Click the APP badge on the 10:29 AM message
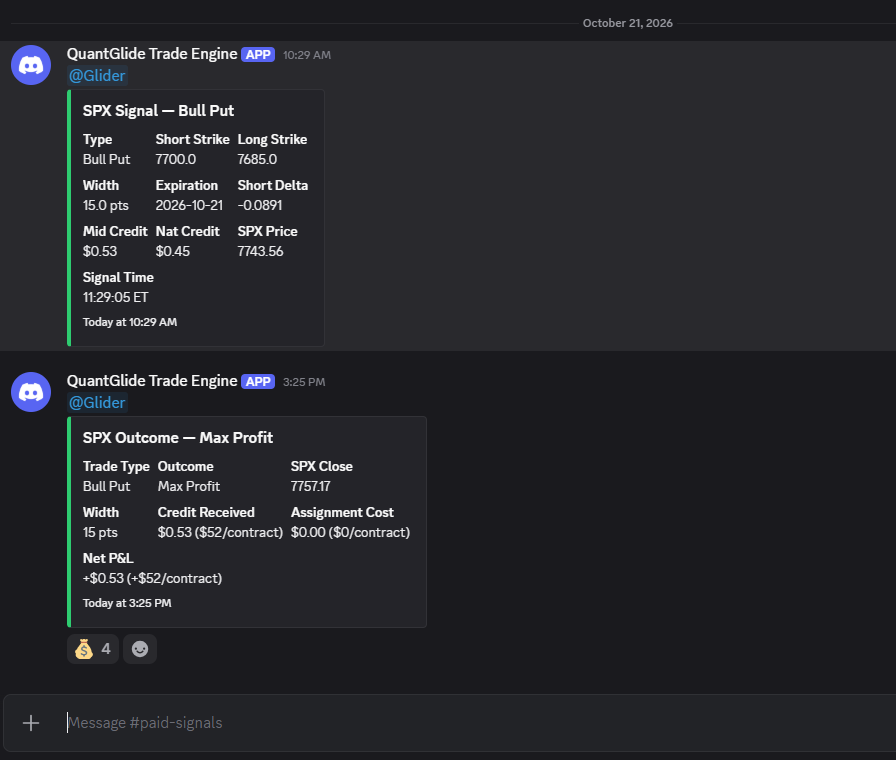 coord(258,55)
